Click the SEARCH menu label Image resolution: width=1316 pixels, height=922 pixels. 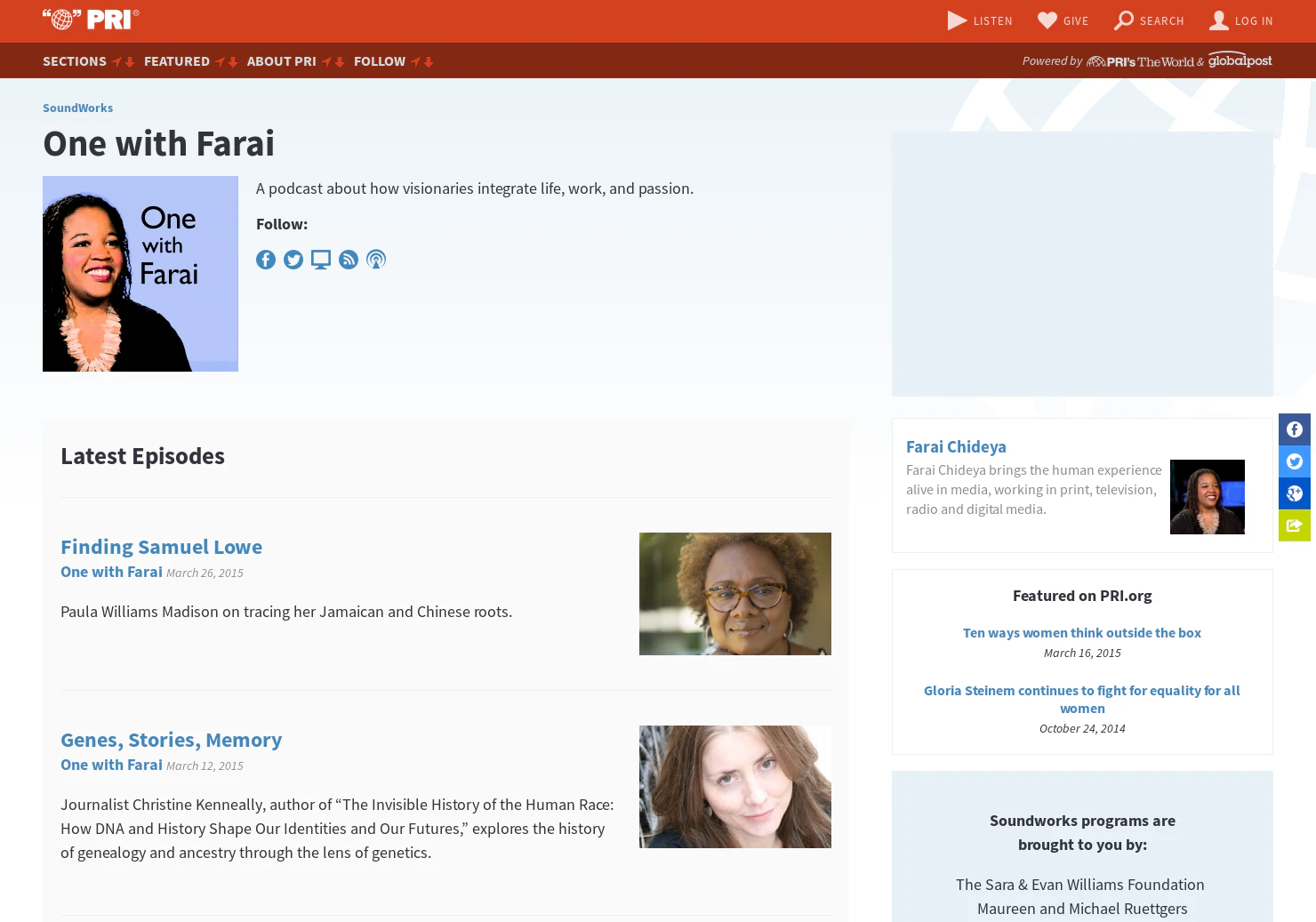click(1162, 21)
